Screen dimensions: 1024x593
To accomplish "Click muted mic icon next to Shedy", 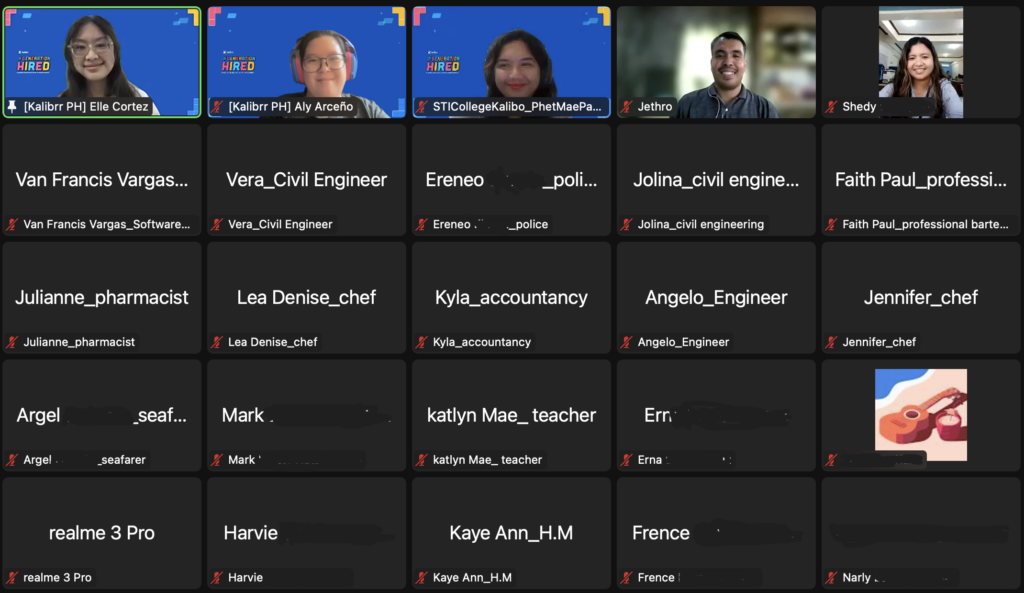I will [x=831, y=106].
